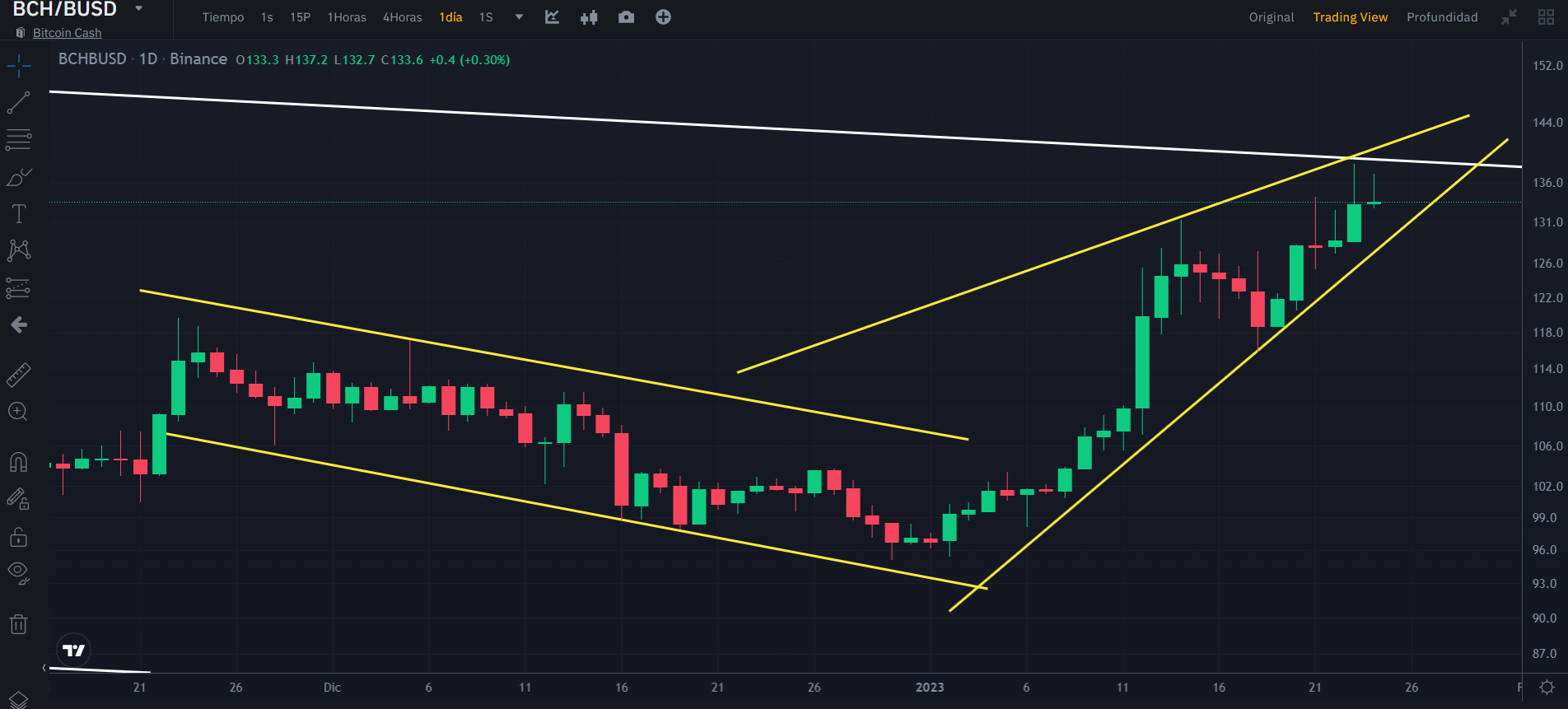Expand the more intervals dropdown arrow
Viewport: 1568px width, 709px height.
[519, 17]
